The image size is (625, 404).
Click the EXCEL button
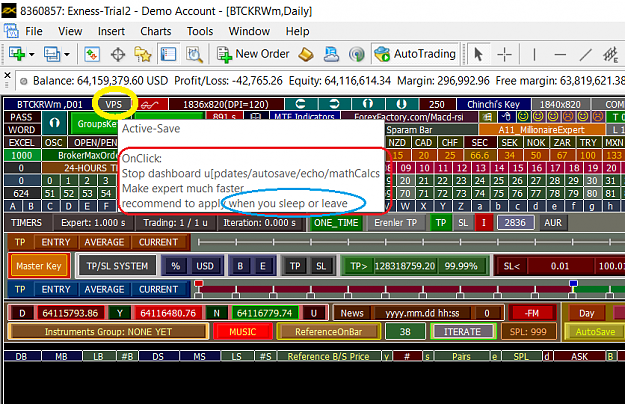22,143
